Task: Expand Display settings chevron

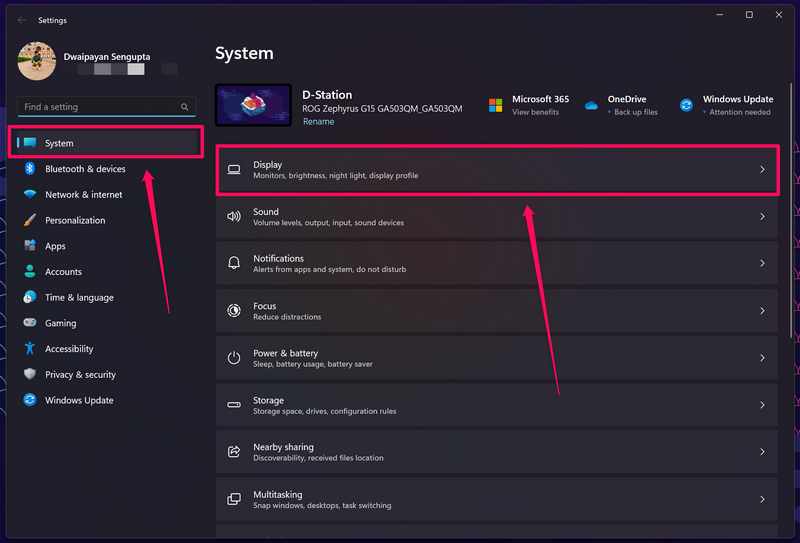Action: coord(762,170)
